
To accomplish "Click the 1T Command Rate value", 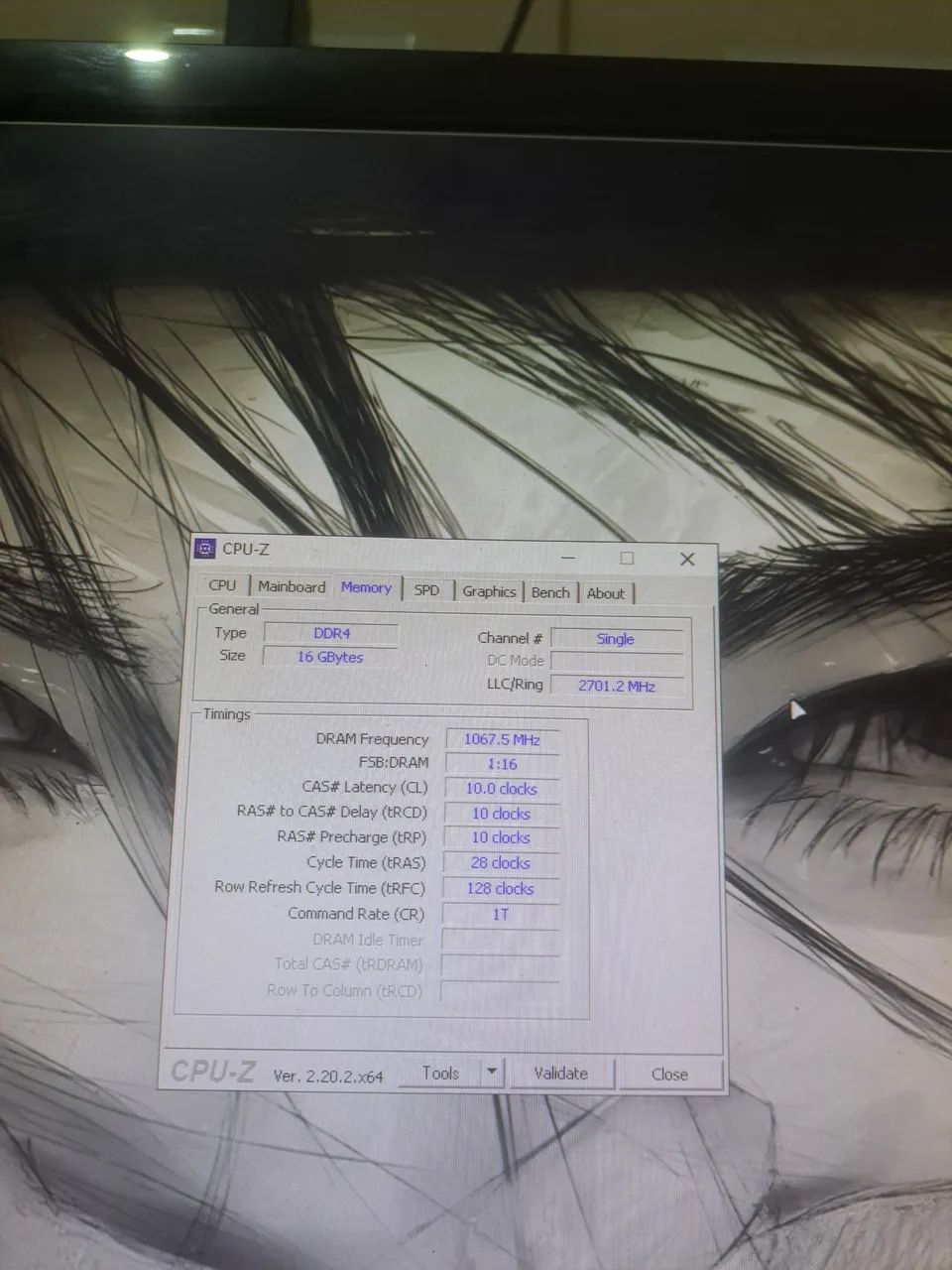I will [x=500, y=914].
